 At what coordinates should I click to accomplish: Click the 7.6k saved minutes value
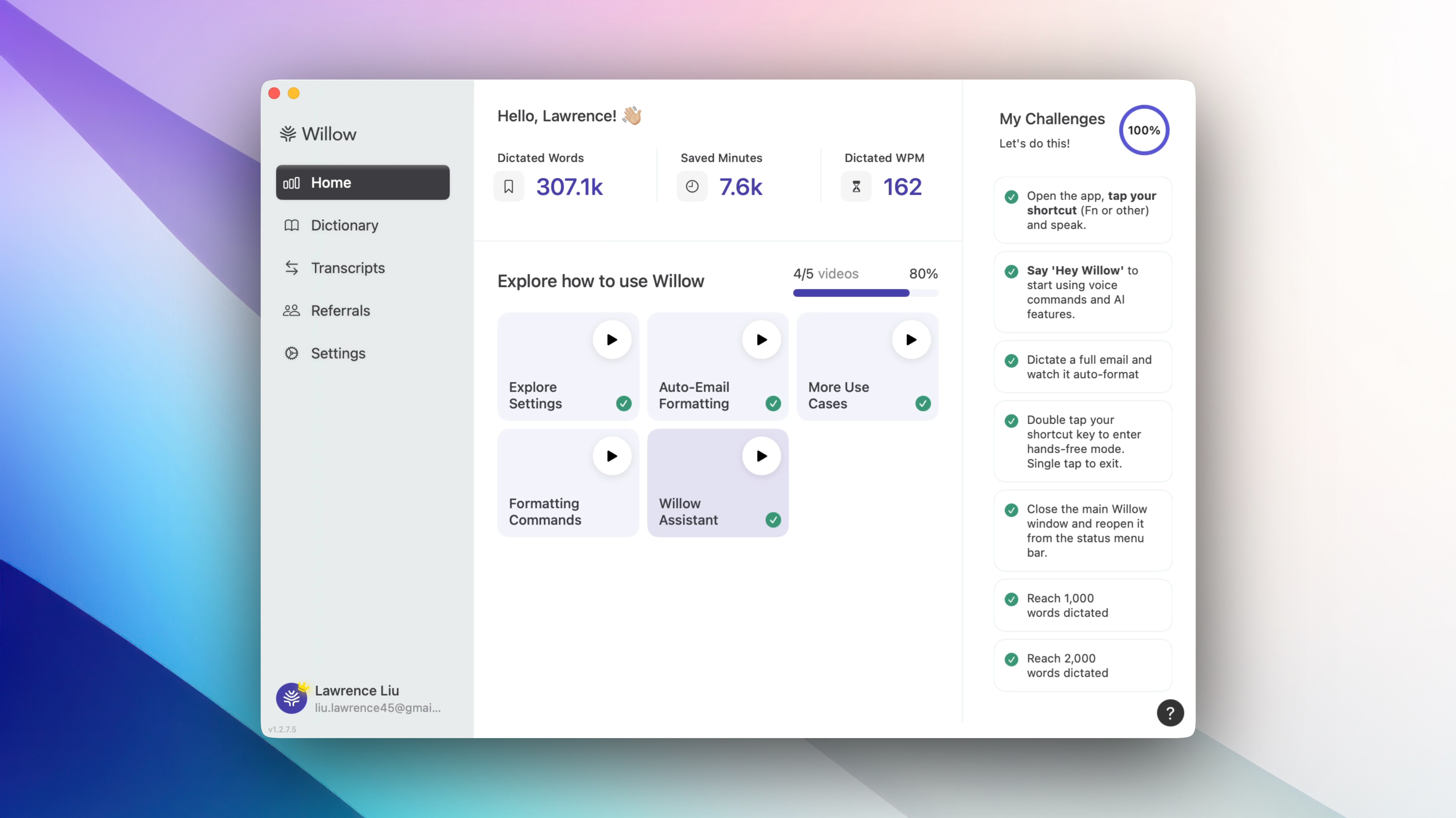pos(740,187)
